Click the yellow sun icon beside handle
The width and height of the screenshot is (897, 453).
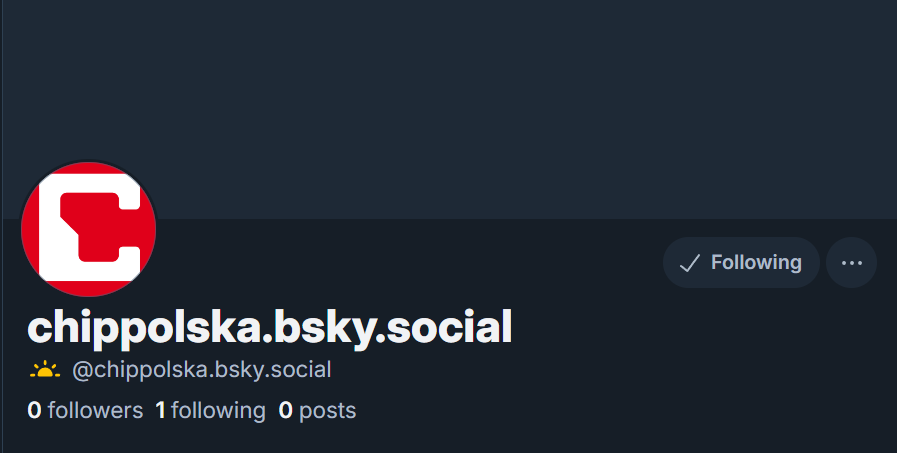pyautogui.click(x=45, y=370)
